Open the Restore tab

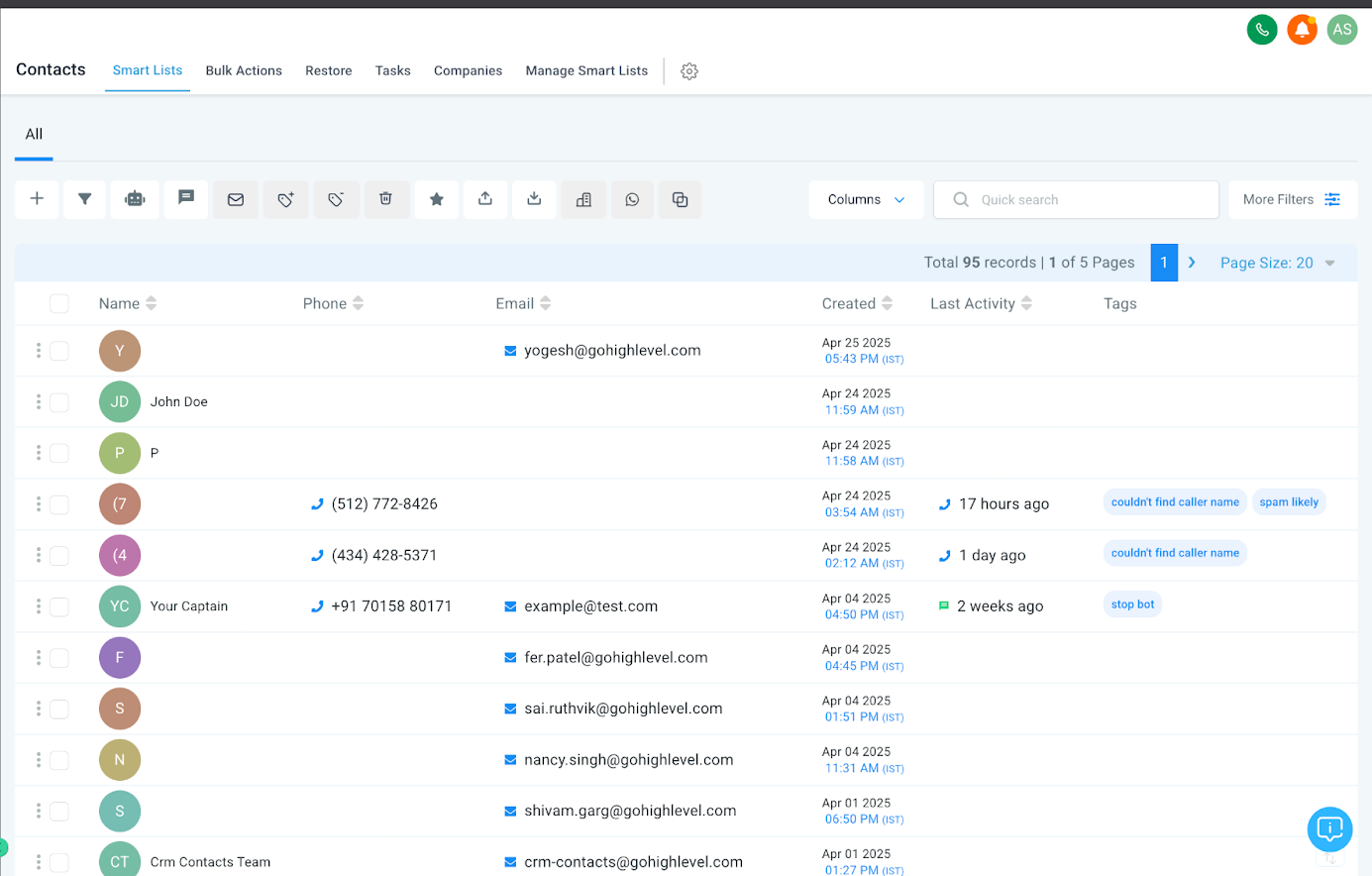329,71
